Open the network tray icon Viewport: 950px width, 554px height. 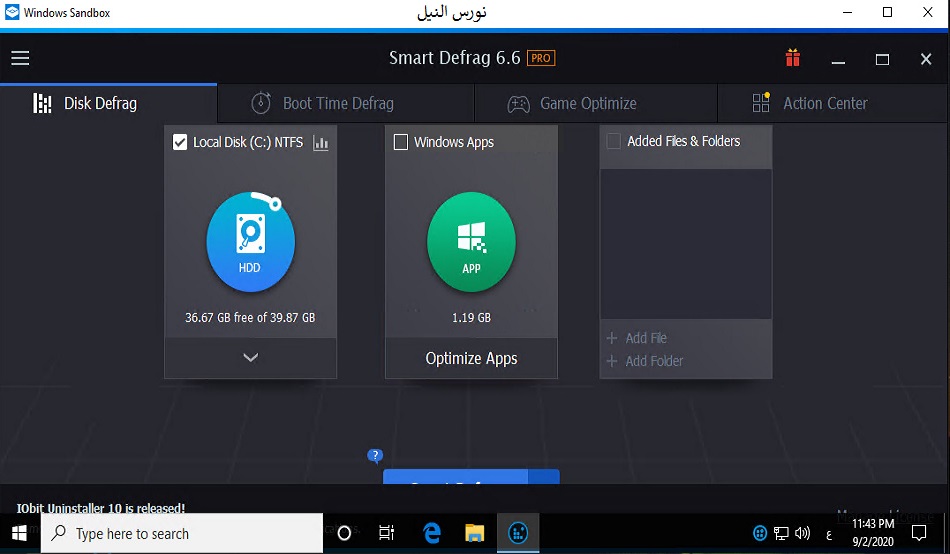tap(782, 533)
